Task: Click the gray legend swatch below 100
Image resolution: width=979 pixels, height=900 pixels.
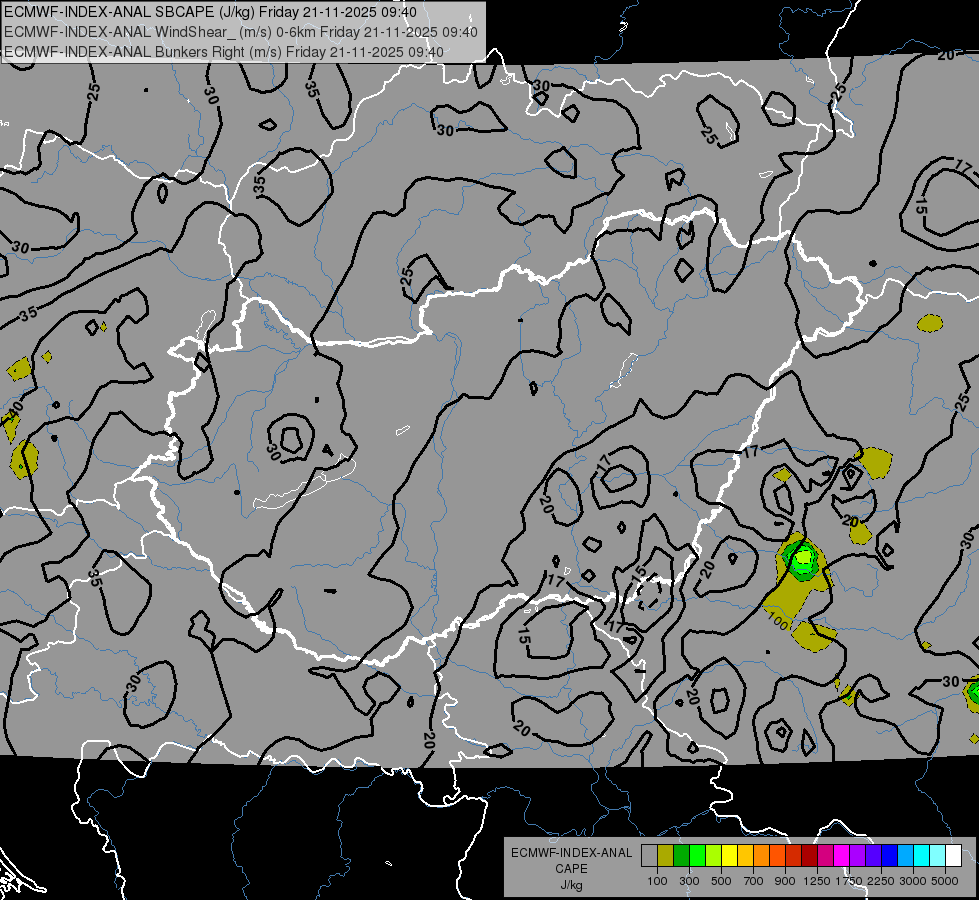Action: click(x=649, y=855)
